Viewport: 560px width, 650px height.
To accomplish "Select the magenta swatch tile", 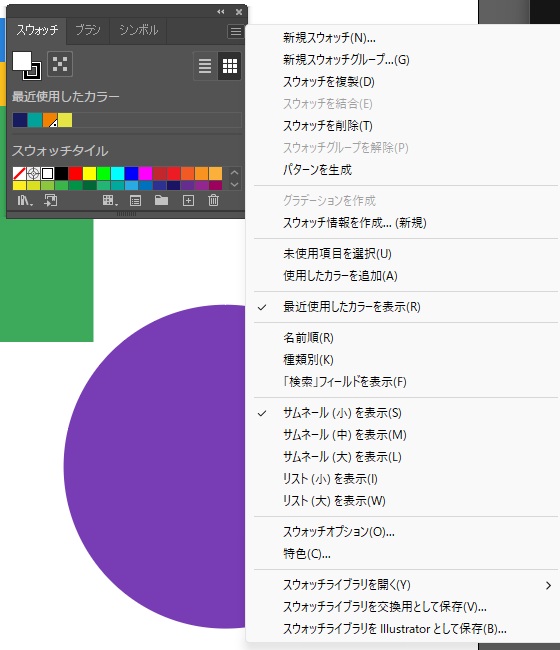I will [145, 173].
